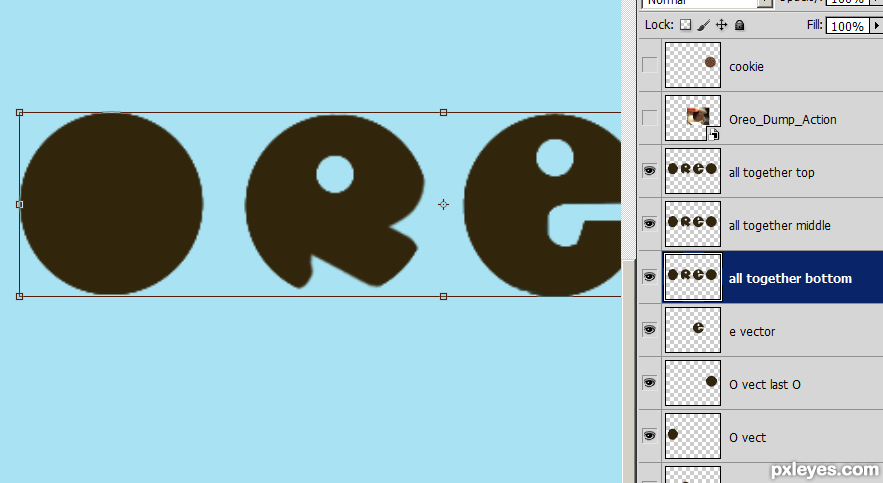Hide the all together middle layer
Viewport: 883px width, 483px height.
pos(649,223)
